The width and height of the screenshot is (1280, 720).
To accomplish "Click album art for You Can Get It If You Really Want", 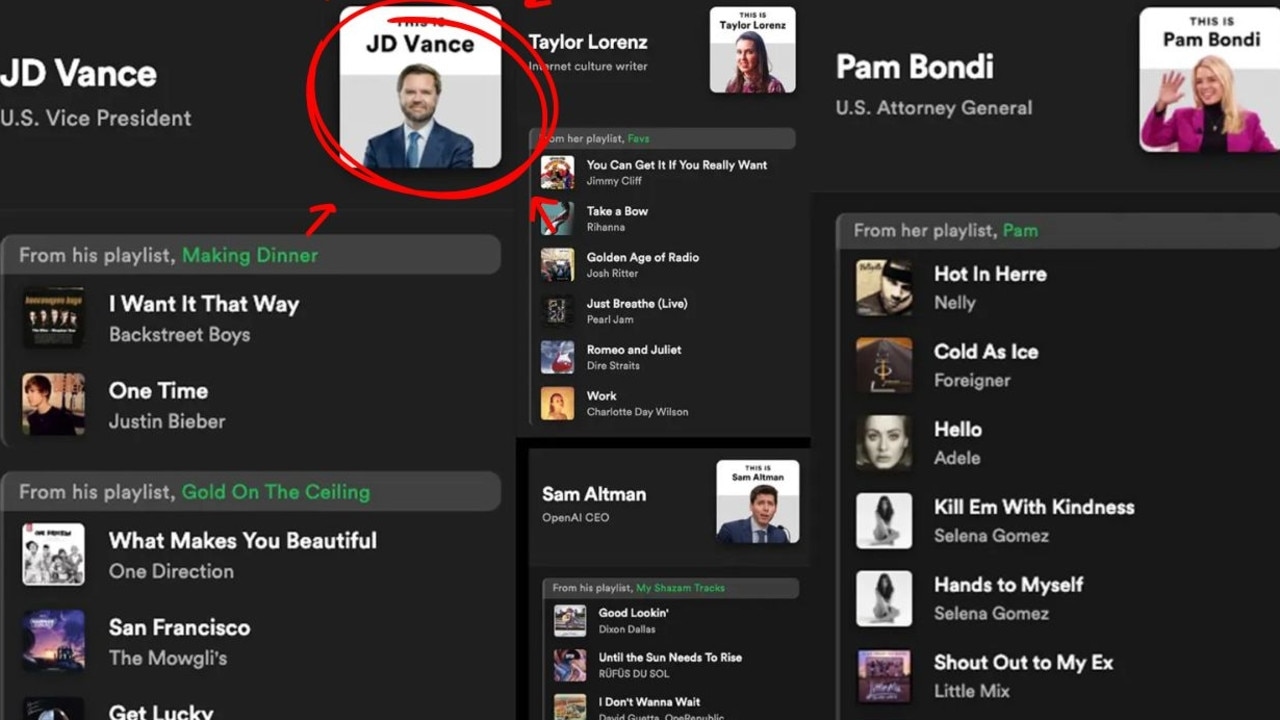I will [558, 172].
